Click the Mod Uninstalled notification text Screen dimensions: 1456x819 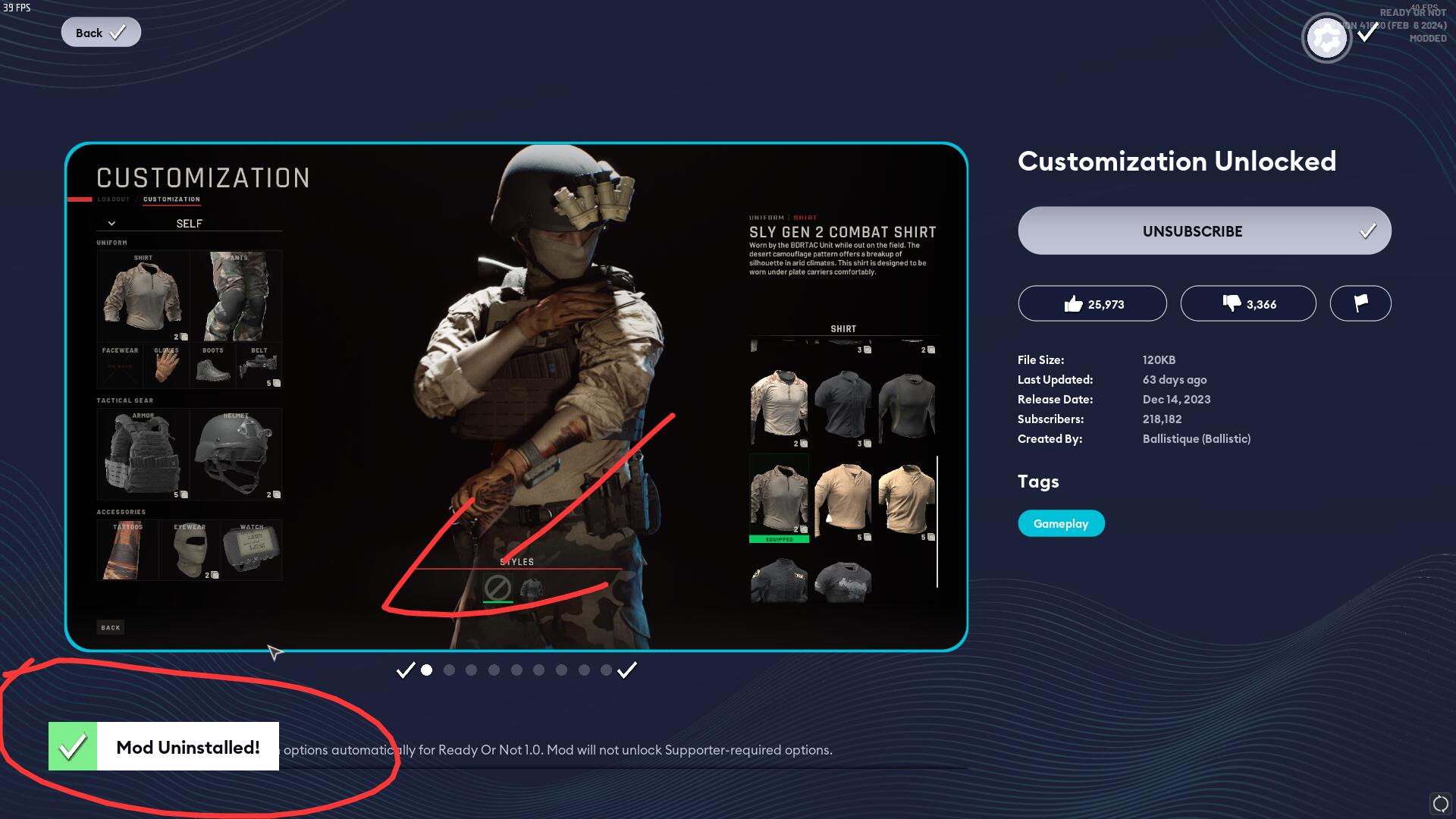pyautogui.click(x=188, y=748)
